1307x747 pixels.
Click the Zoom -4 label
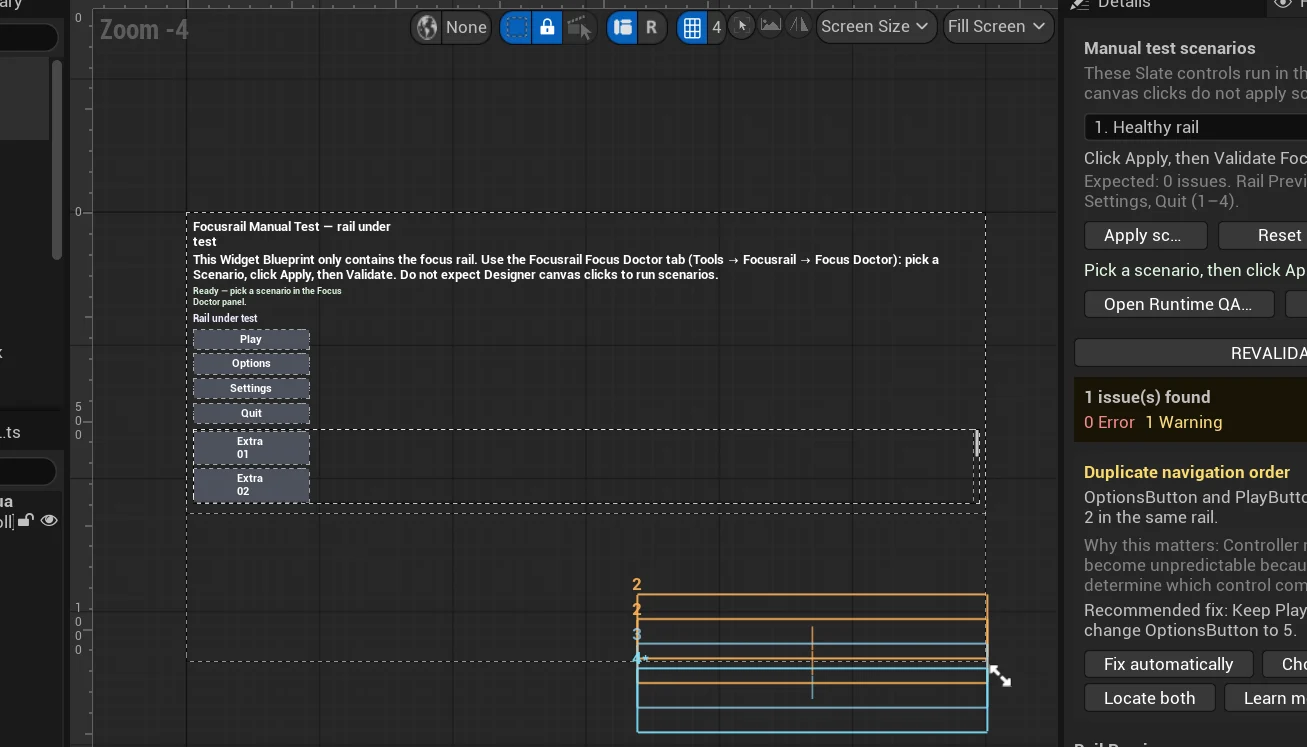pyautogui.click(x=144, y=30)
